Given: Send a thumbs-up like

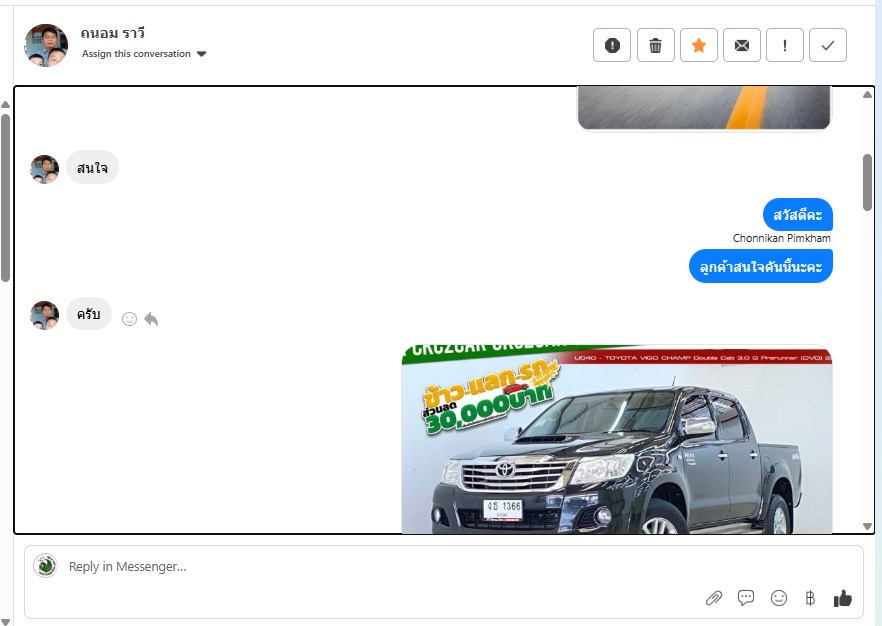Looking at the screenshot, I should (x=843, y=598).
